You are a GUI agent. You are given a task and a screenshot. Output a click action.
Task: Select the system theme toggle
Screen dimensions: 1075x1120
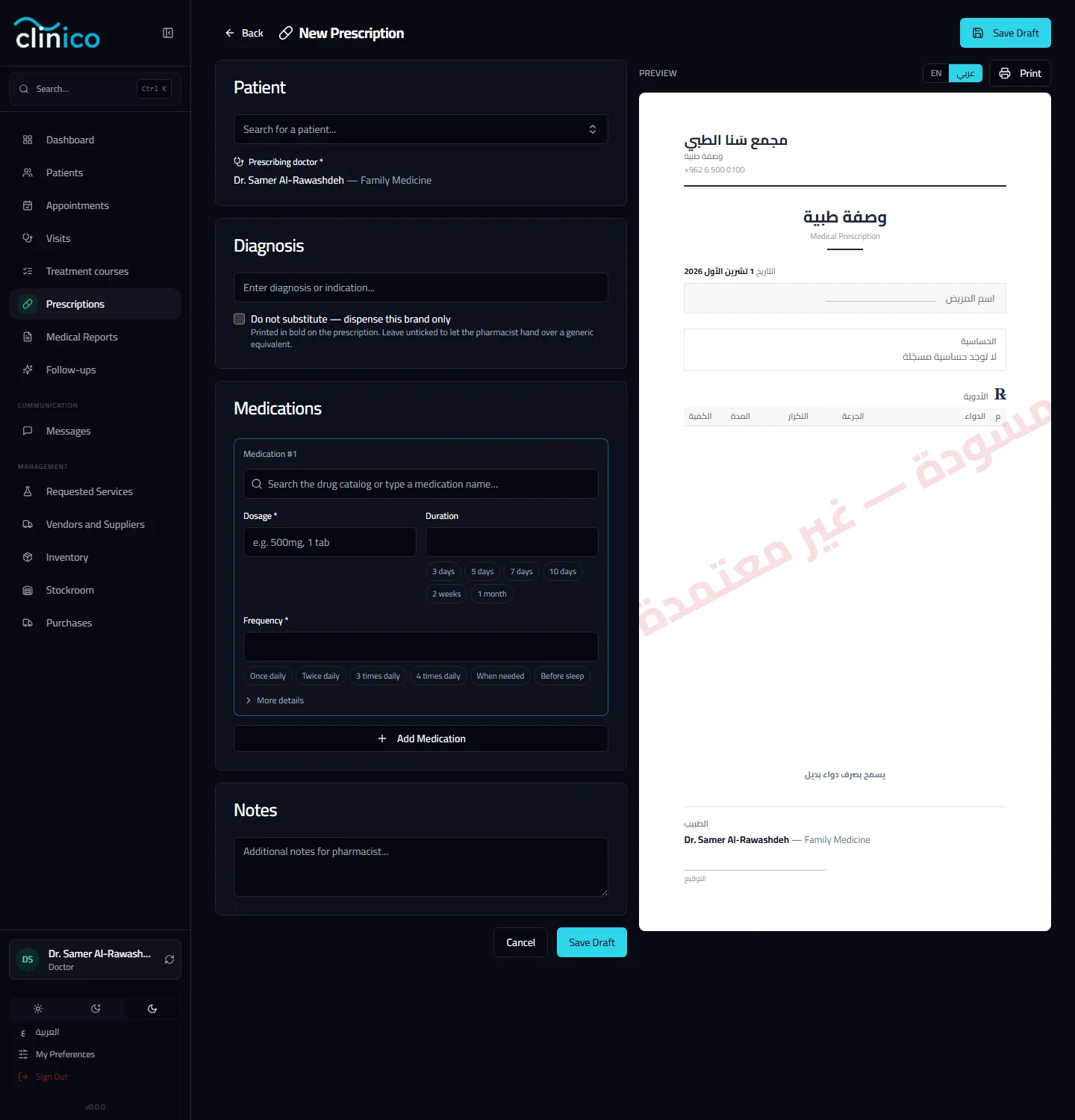(96, 1009)
